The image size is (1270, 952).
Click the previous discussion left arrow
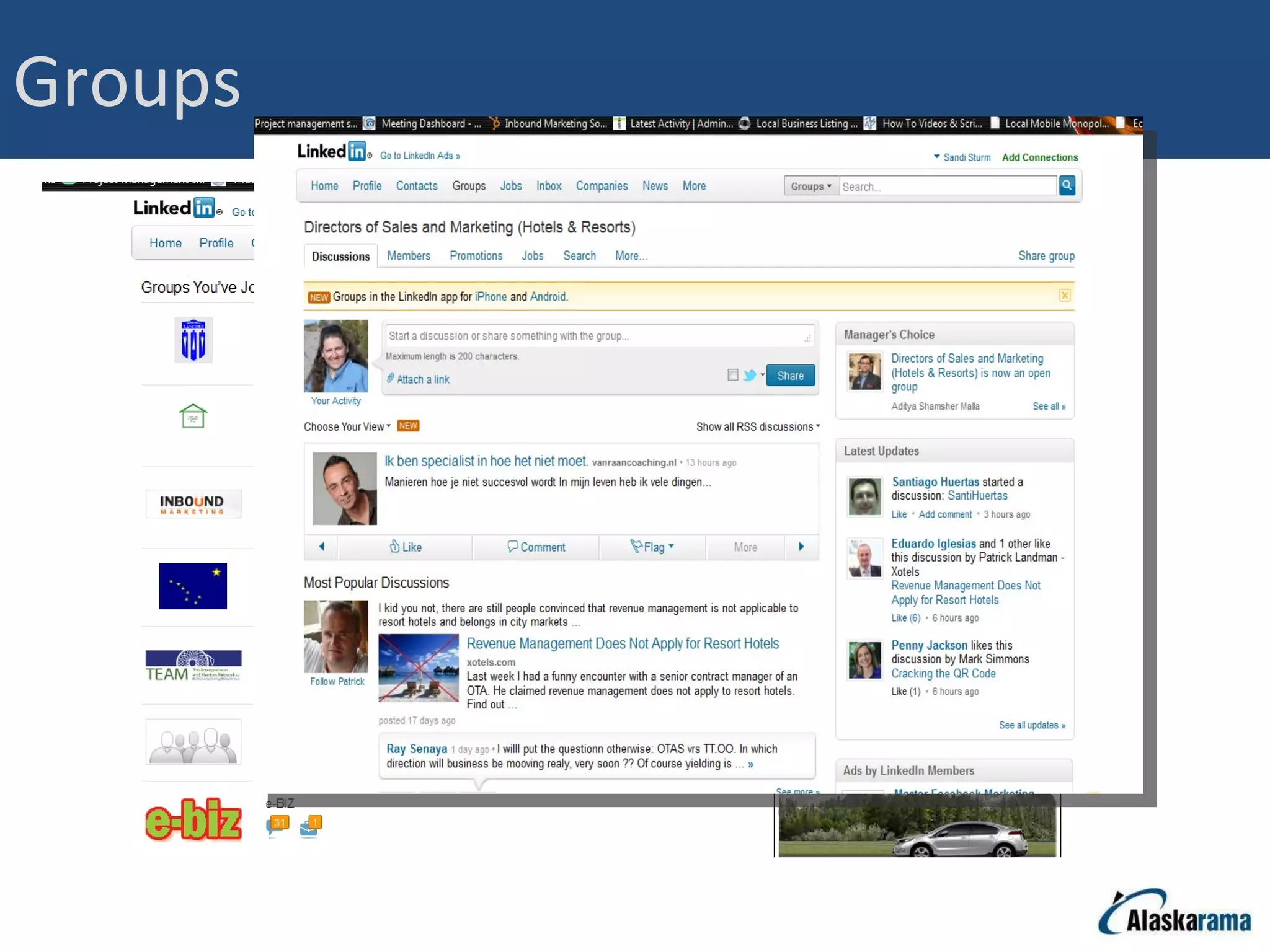pyautogui.click(x=321, y=547)
